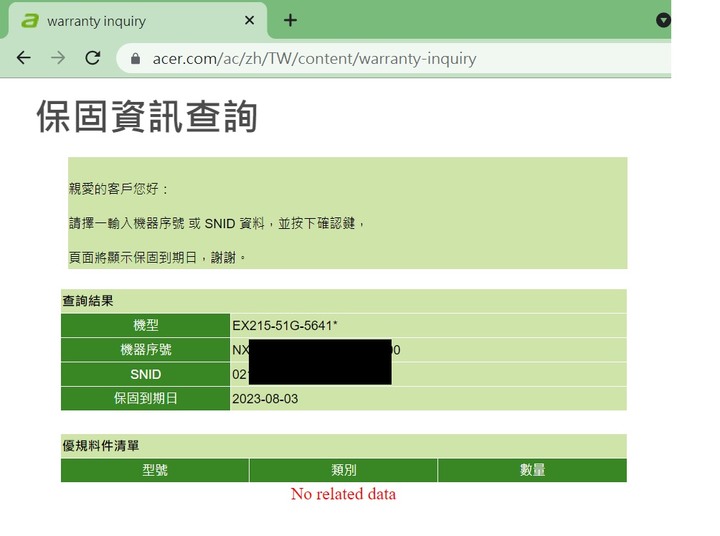Select the model value EX215-51G-5641*
The height and width of the screenshot is (536, 720).
click(285, 326)
